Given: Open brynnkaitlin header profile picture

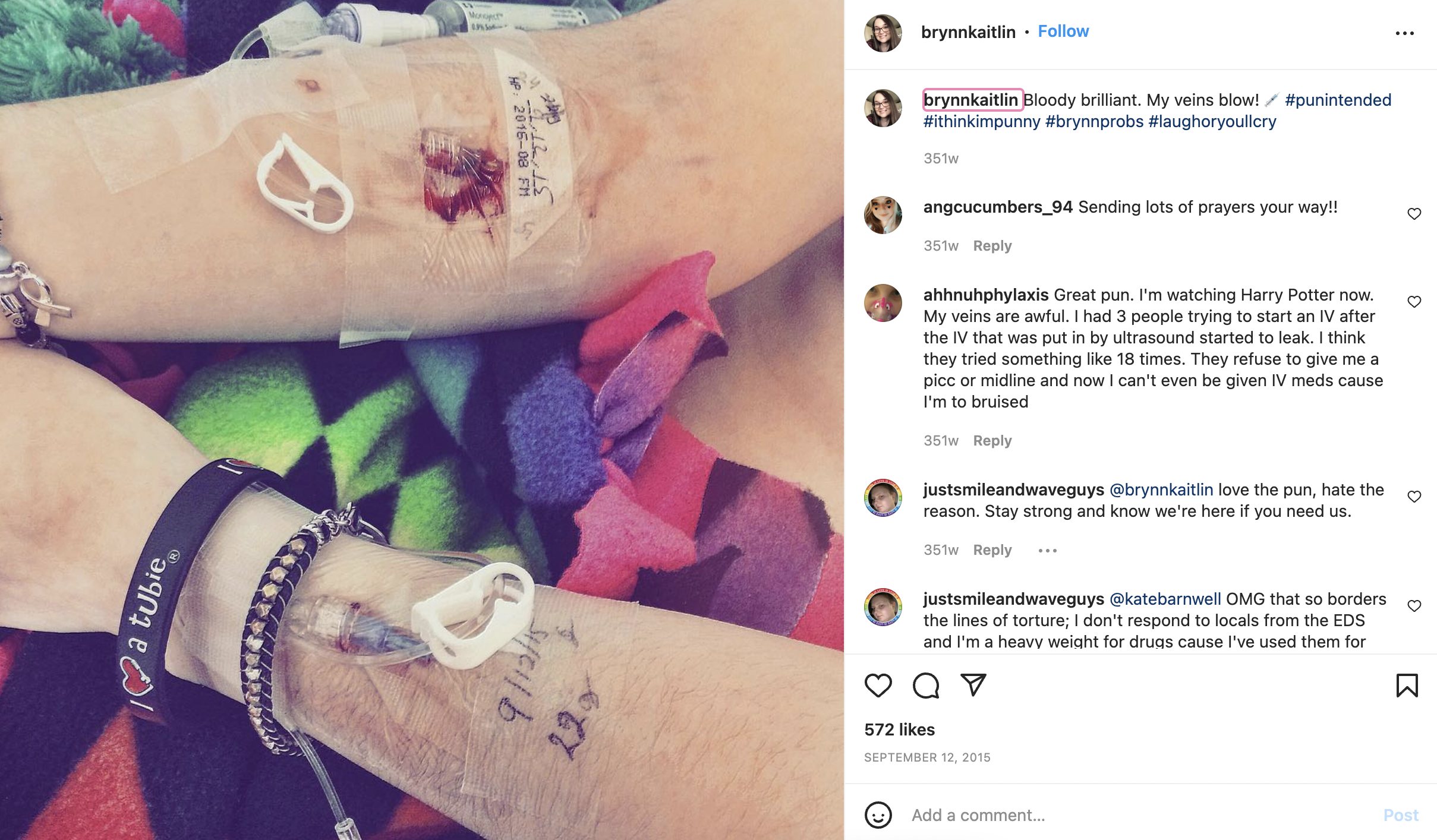Looking at the screenshot, I should coord(883,33).
